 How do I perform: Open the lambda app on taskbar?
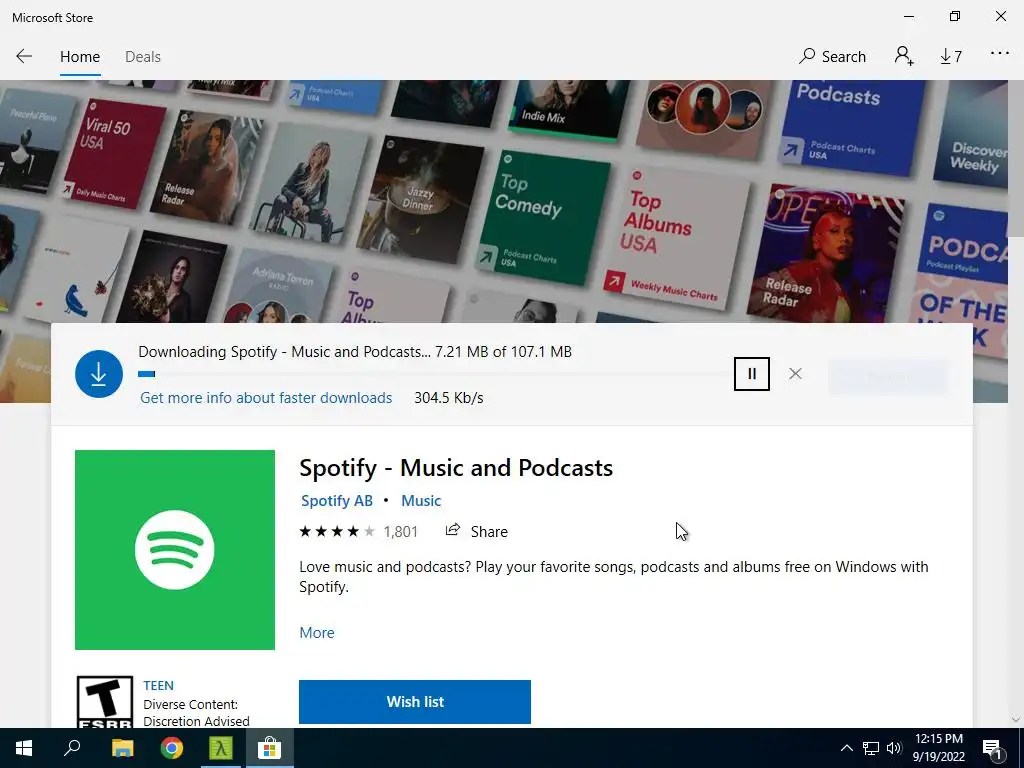coord(221,748)
